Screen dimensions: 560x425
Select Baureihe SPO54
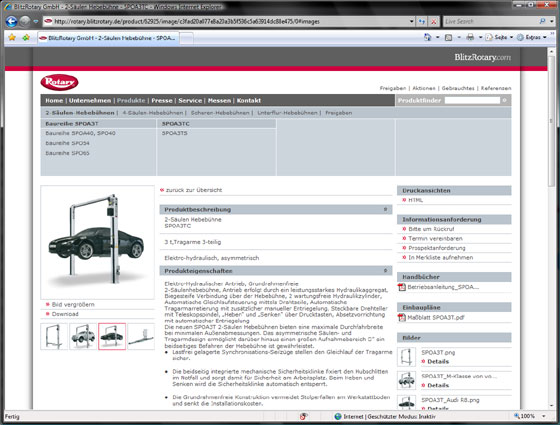point(68,143)
